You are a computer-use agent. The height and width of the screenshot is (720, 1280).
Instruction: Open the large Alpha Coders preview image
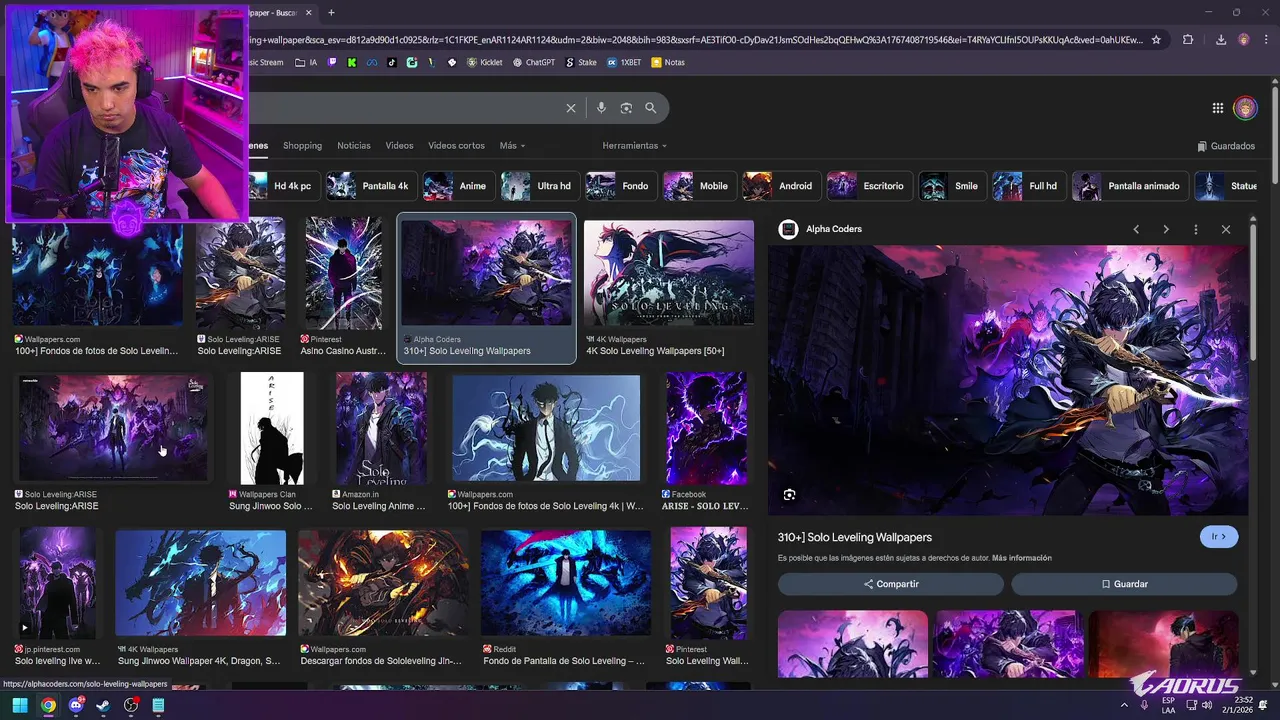point(1008,381)
